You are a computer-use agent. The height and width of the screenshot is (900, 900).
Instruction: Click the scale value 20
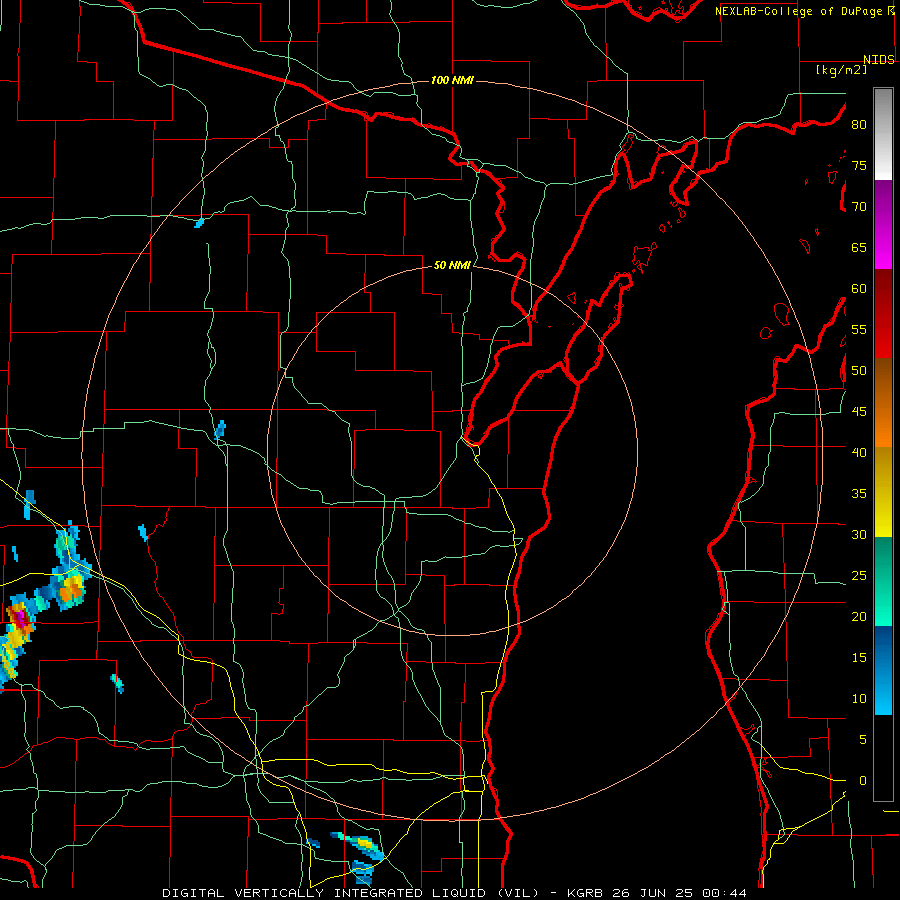[x=859, y=616]
